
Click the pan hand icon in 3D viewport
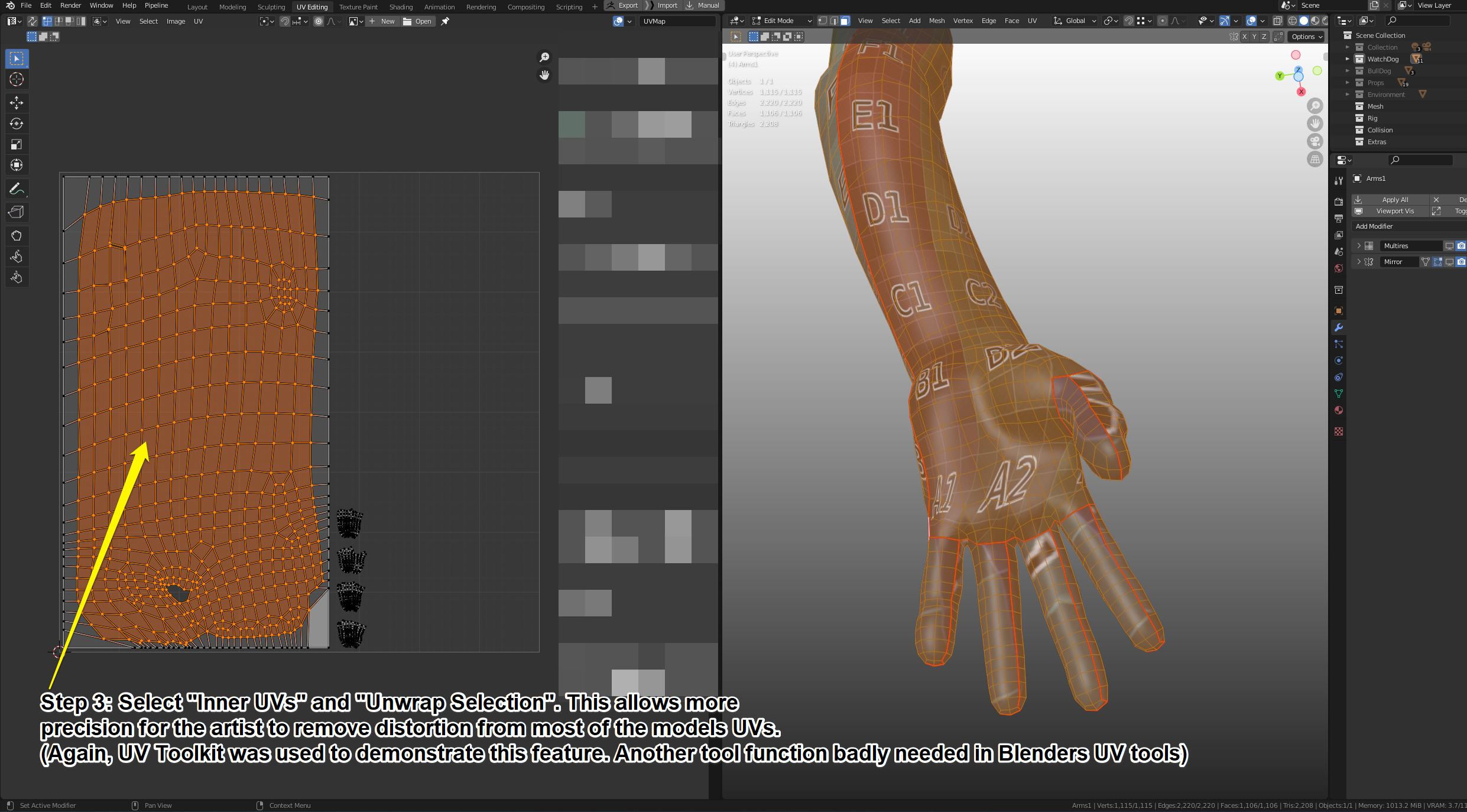[x=1315, y=124]
